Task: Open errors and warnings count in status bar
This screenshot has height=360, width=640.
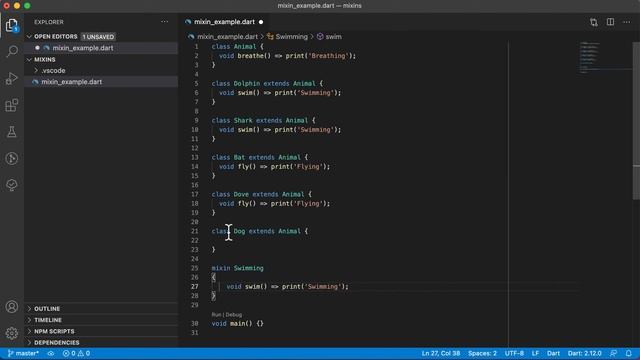Action: click(x=76, y=353)
